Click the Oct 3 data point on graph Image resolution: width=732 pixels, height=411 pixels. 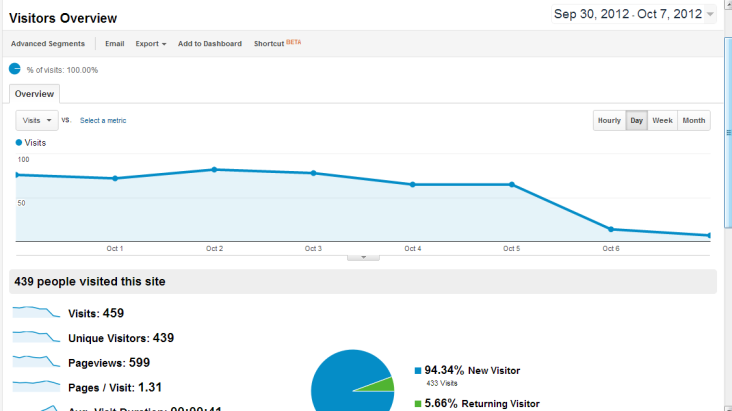point(313,173)
